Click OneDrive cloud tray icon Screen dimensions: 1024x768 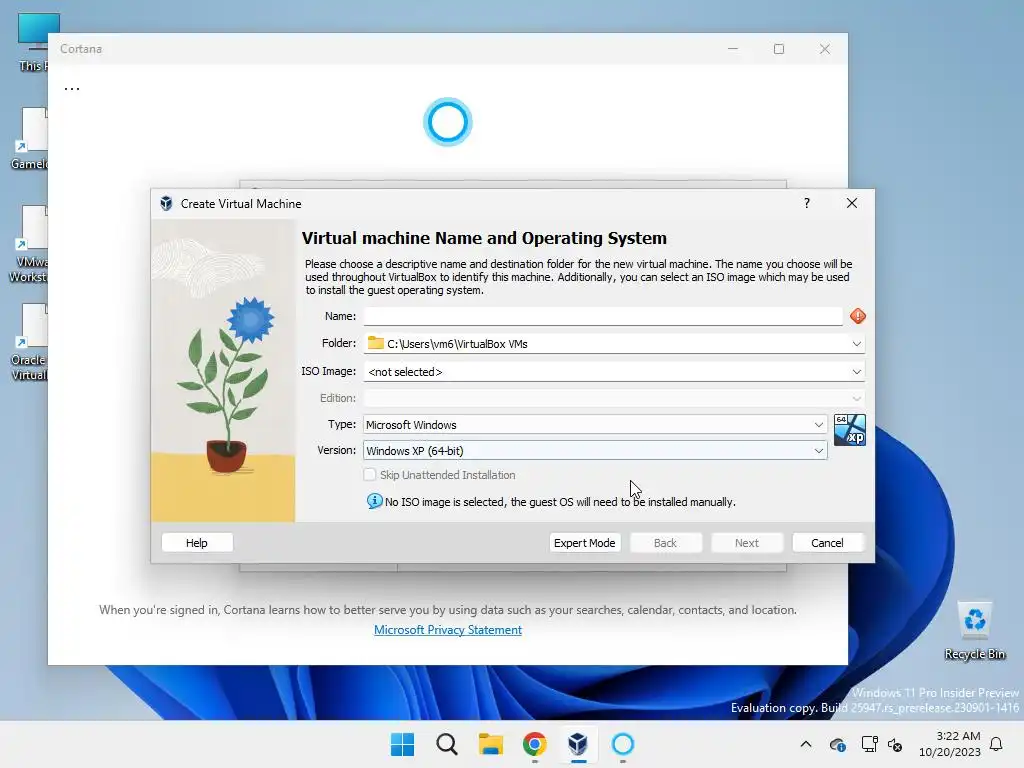coord(837,744)
